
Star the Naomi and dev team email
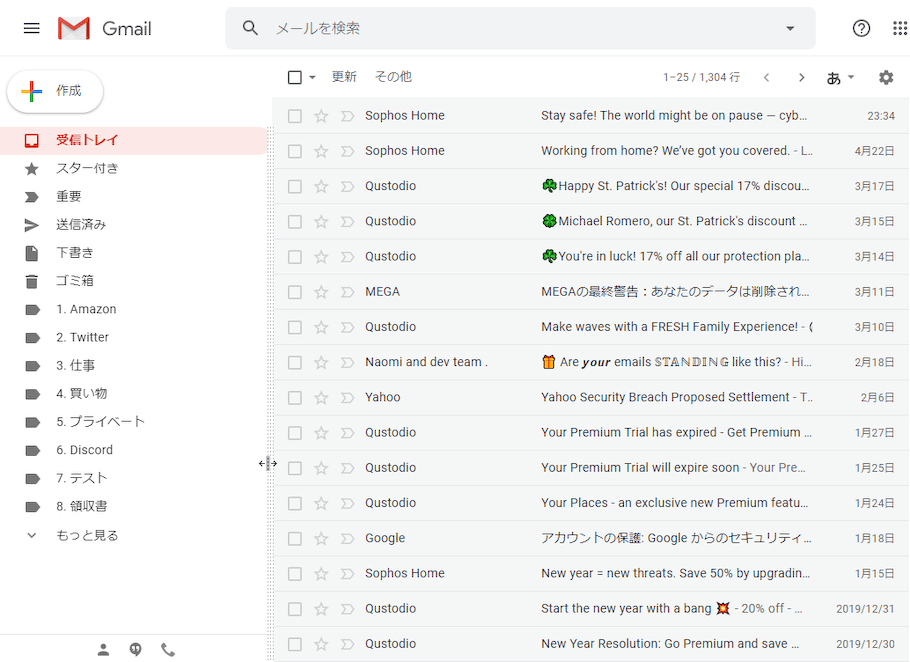point(321,363)
